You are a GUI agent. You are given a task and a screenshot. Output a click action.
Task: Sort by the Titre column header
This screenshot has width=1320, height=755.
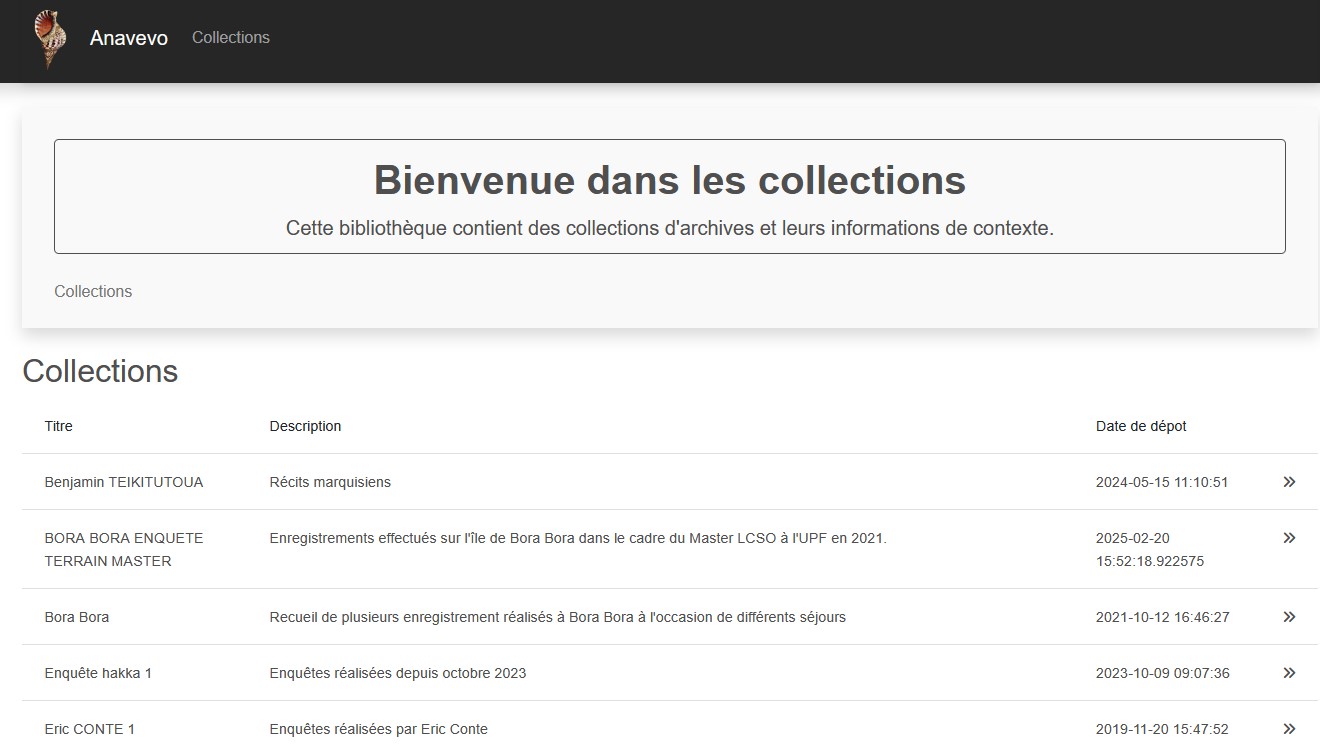pyautogui.click(x=59, y=426)
